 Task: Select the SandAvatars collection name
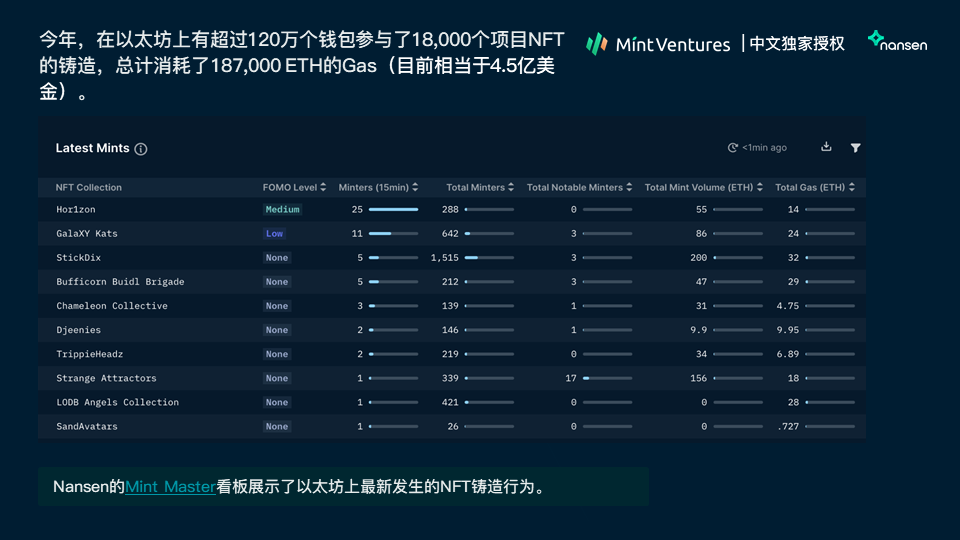click(87, 426)
